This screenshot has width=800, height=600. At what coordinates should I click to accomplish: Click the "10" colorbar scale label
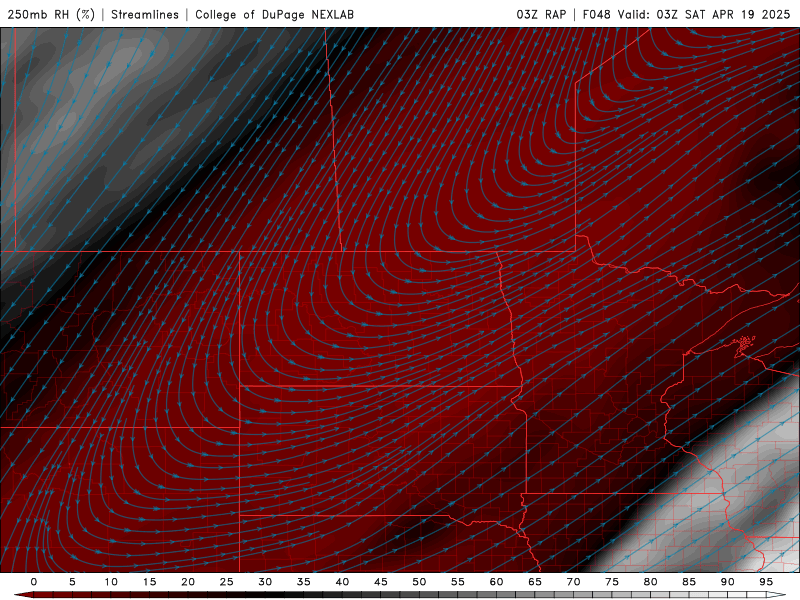pyautogui.click(x=111, y=582)
